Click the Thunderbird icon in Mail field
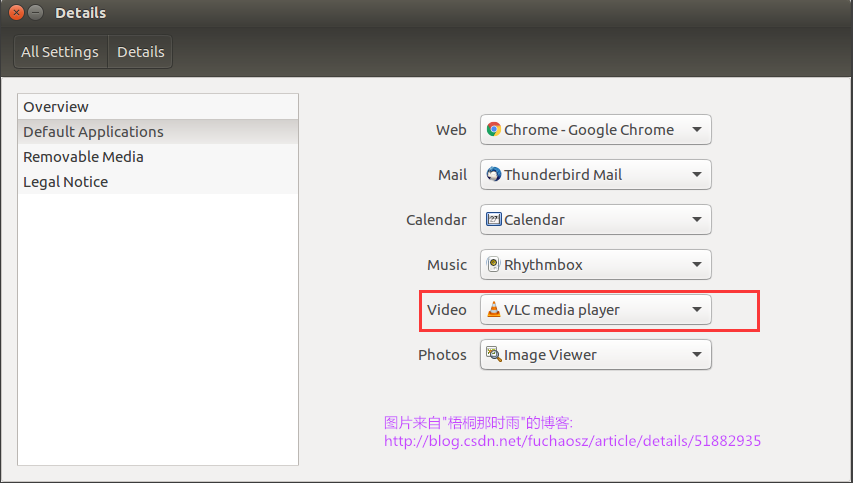This screenshot has width=853, height=483. (493, 175)
